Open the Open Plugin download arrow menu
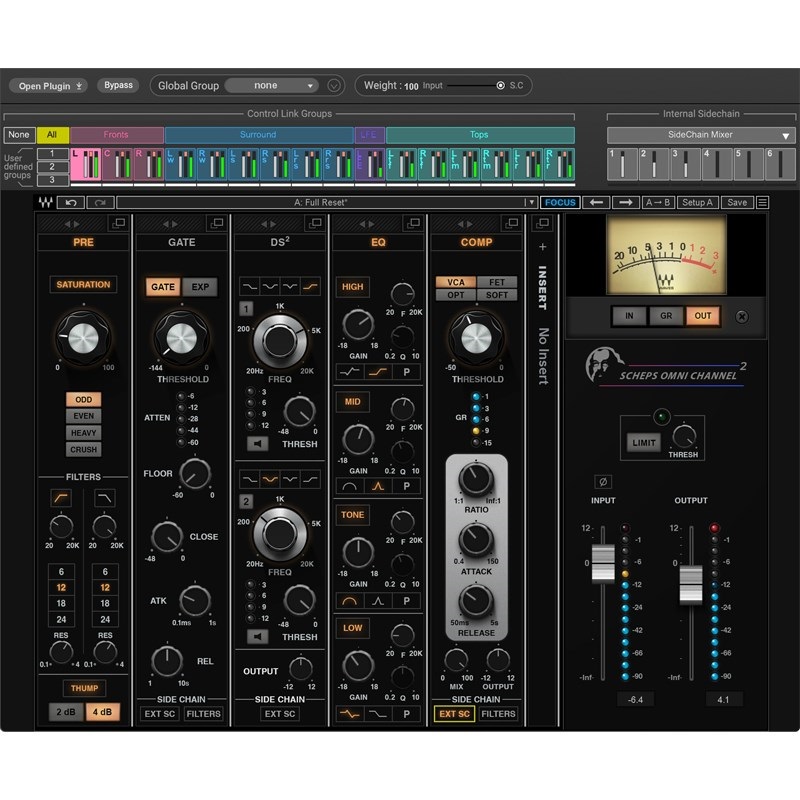The image size is (800, 800). [79, 86]
